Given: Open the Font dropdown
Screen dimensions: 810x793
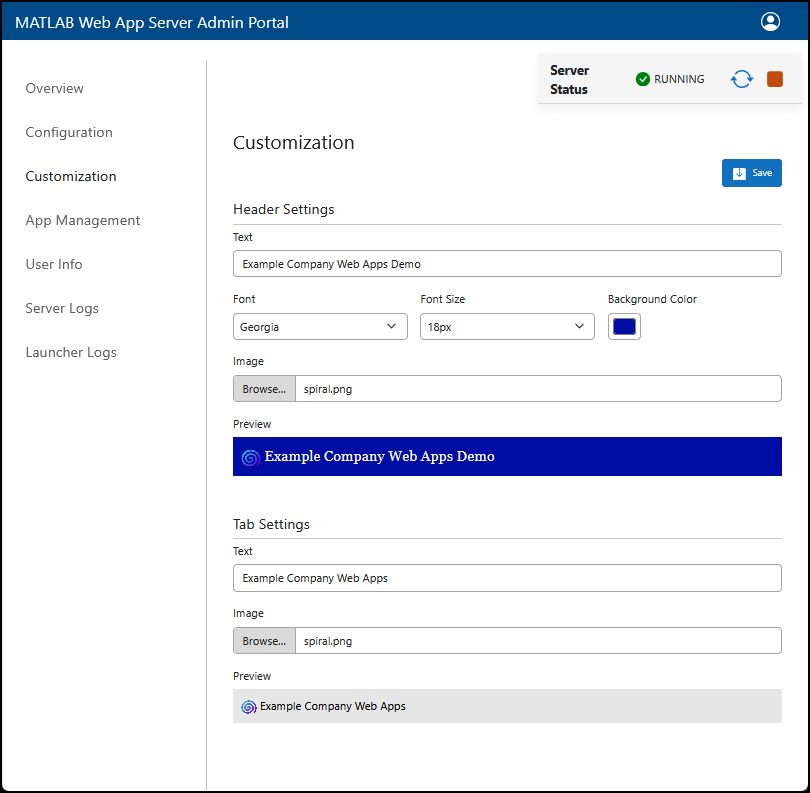Looking at the screenshot, I should [320, 326].
